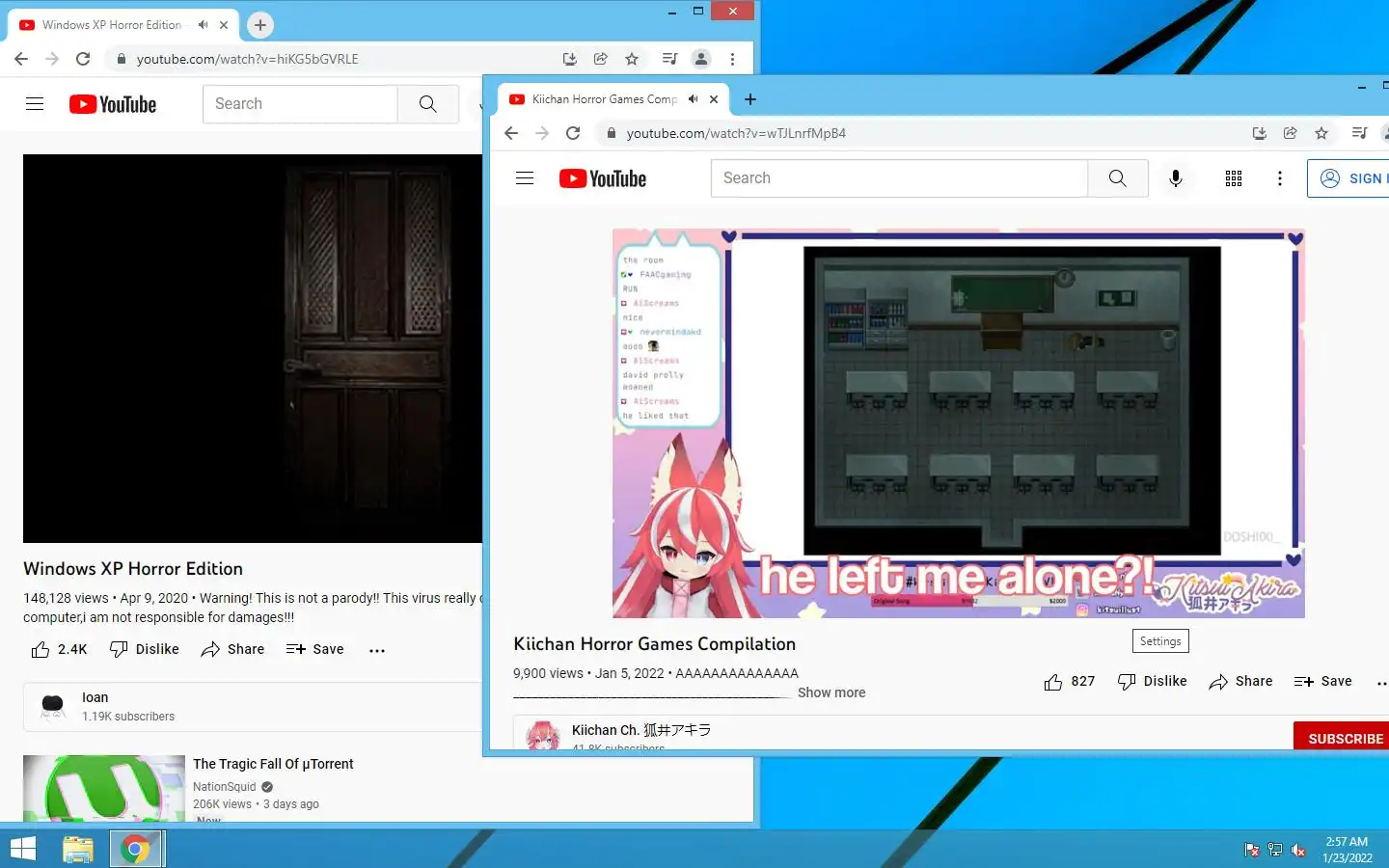Click the red SUBSCRIBE button
The height and width of the screenshot is (868, 1389).
(1342, 738)
